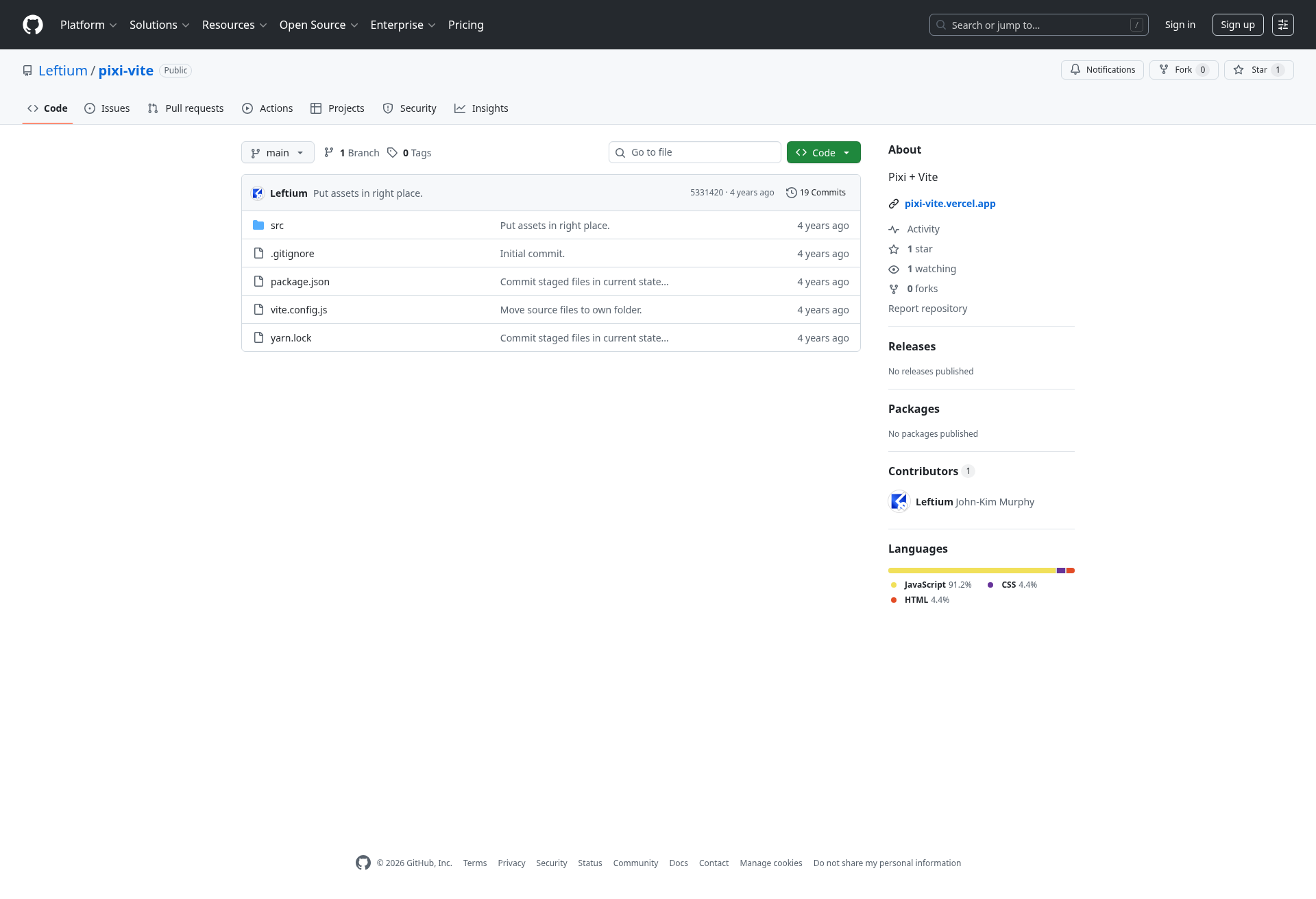This screenshot has height=899, width=1316.
Task: Click the GitHub logo in the header
Action: tap(33, 25)
